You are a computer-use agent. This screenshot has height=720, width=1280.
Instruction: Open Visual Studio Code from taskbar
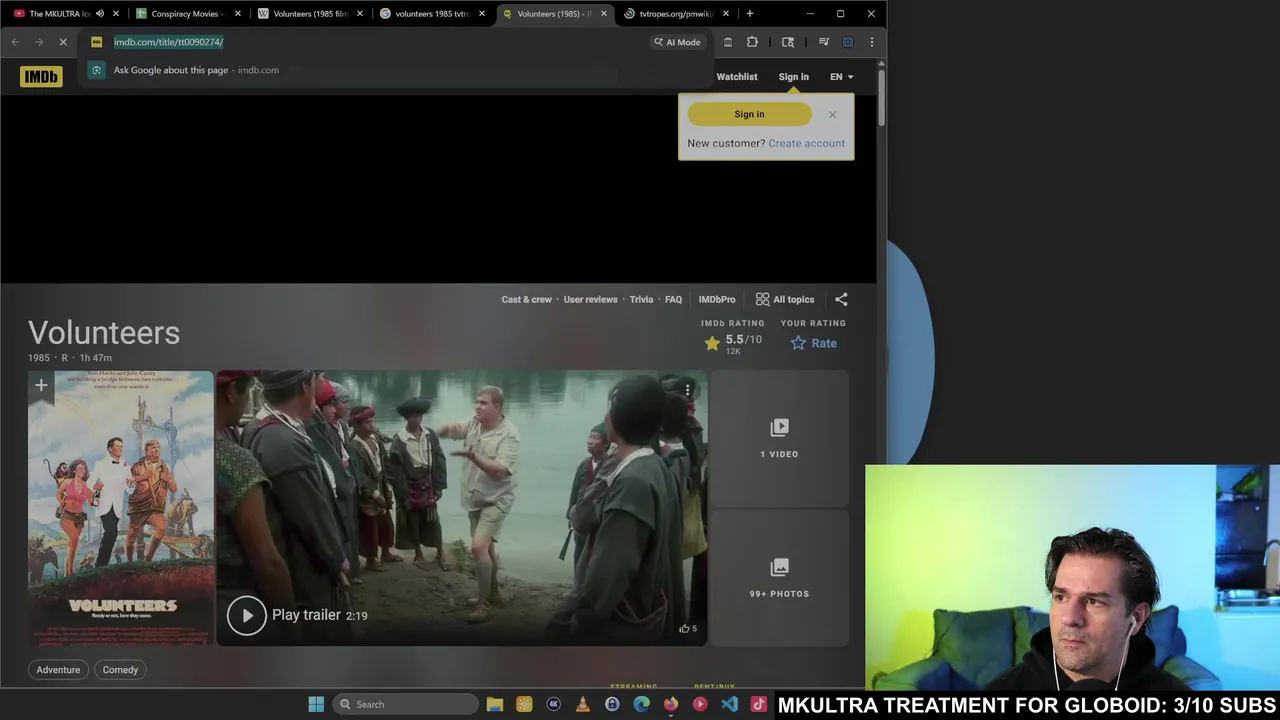point(729,704)
